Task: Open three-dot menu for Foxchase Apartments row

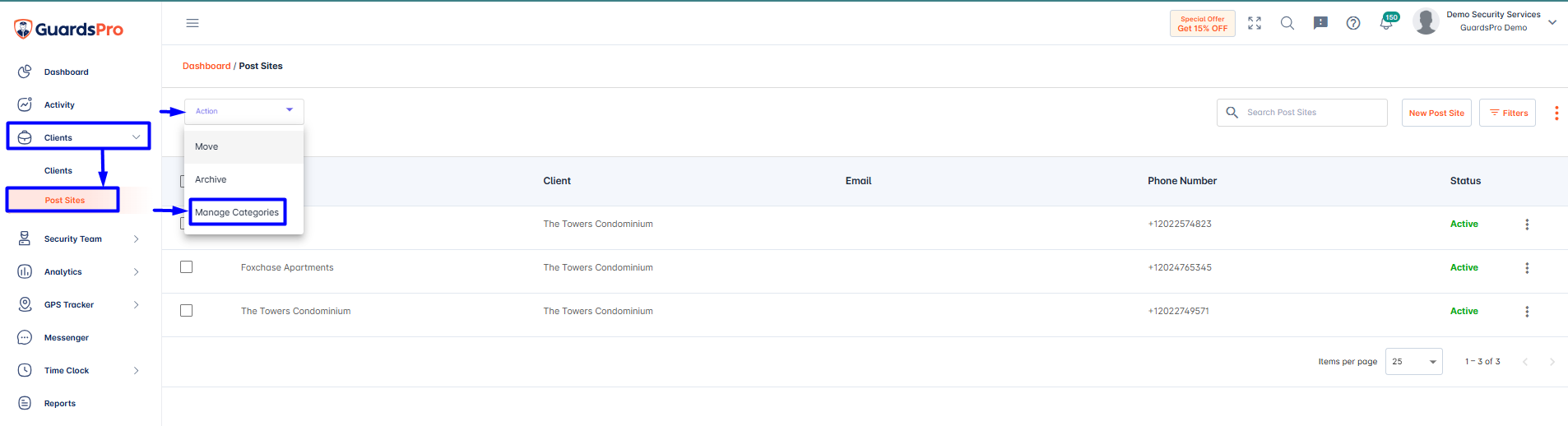Action: 1527,268
